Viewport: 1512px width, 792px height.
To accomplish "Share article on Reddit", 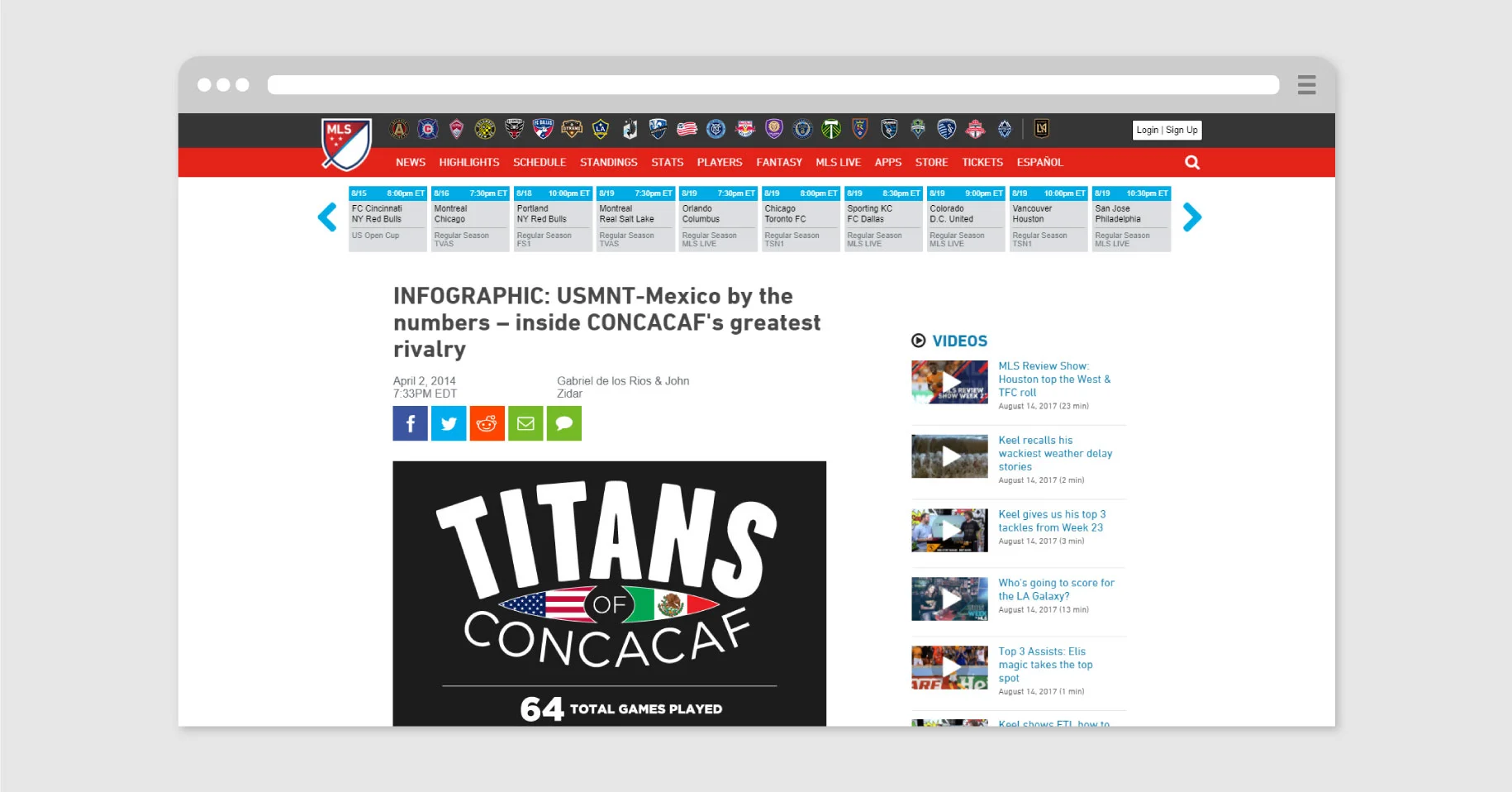I will (487, 423).
